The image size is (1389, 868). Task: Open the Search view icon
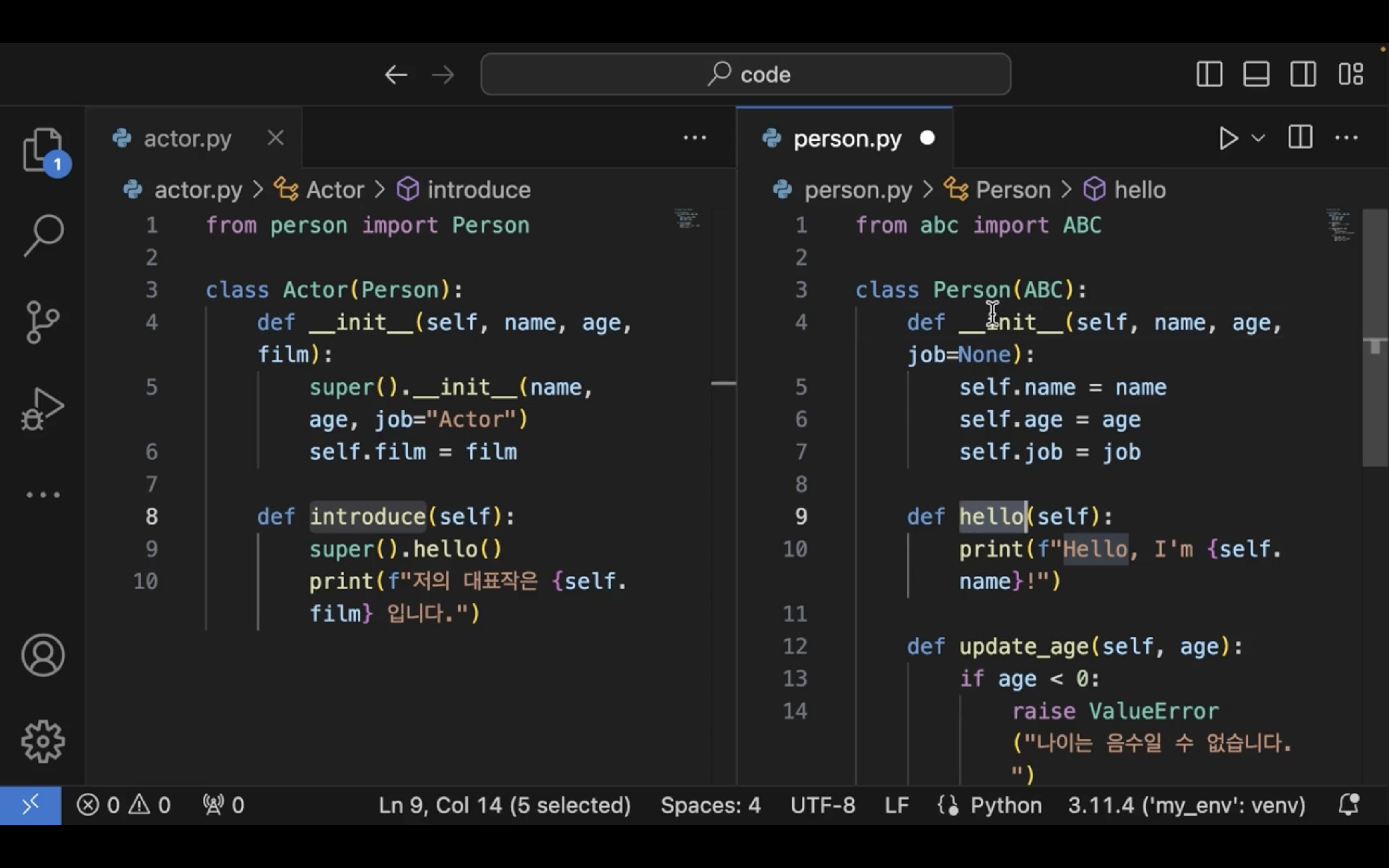[44, 235]
